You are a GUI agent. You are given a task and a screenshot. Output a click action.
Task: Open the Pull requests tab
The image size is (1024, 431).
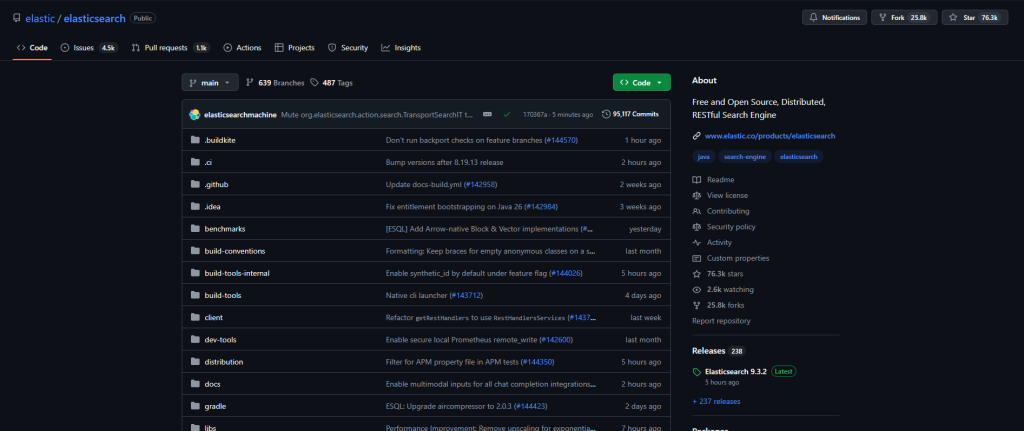(x=170, y=48)
